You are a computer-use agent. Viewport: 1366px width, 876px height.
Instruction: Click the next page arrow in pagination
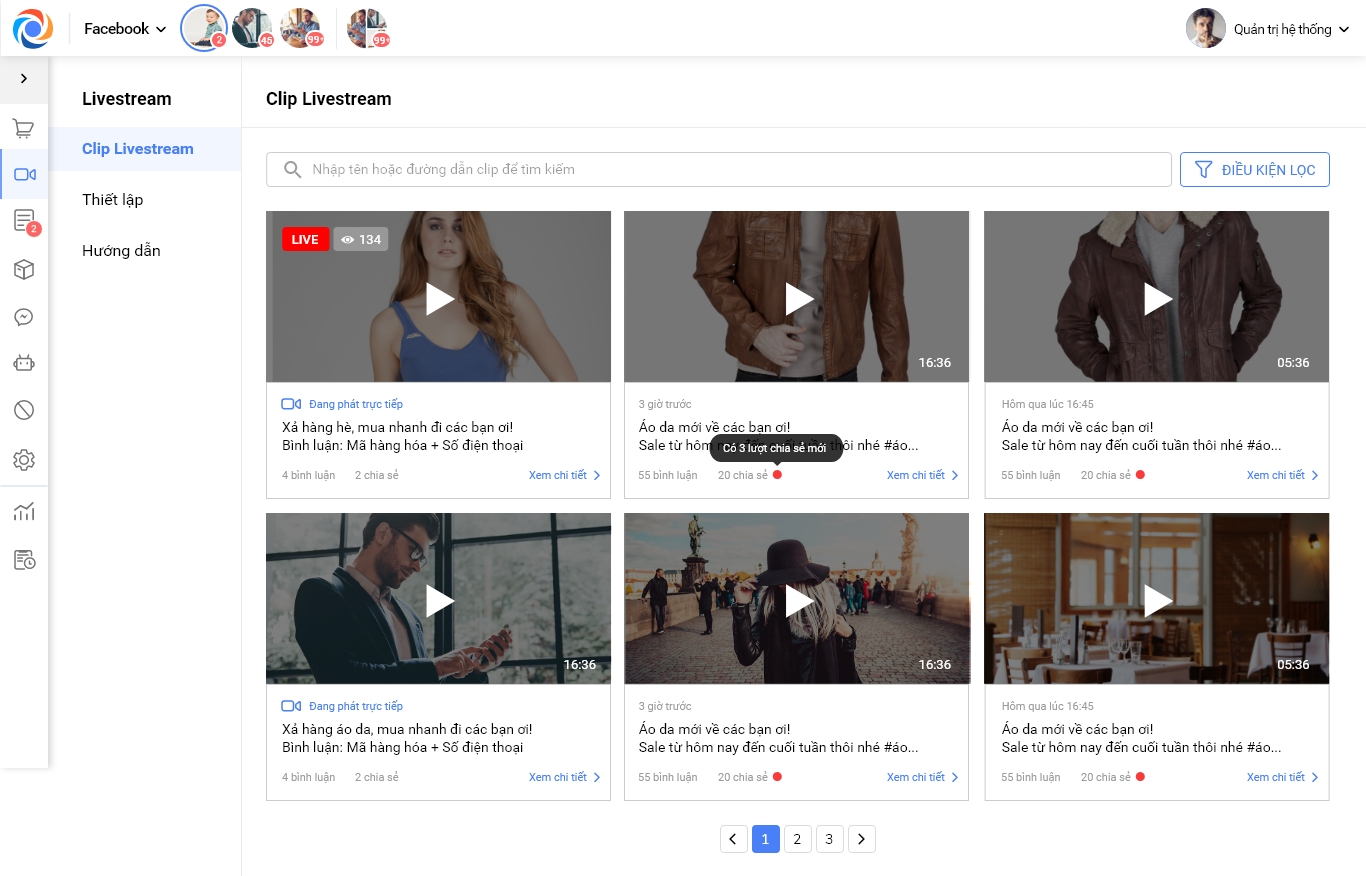862,839
